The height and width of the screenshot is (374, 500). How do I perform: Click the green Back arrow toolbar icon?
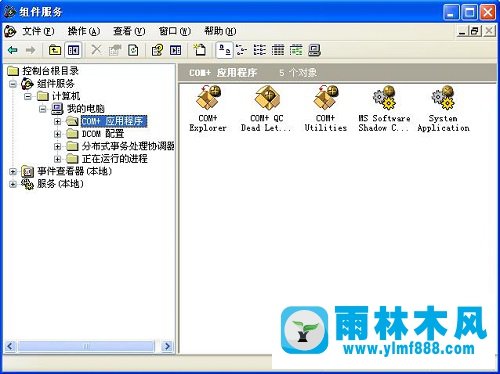pos(13,50)
